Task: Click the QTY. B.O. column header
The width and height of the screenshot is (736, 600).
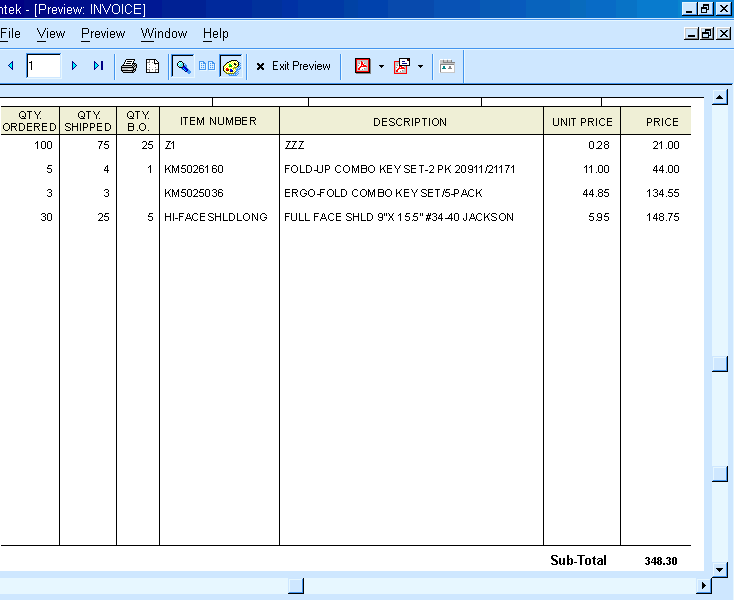Action: (138, 121)
